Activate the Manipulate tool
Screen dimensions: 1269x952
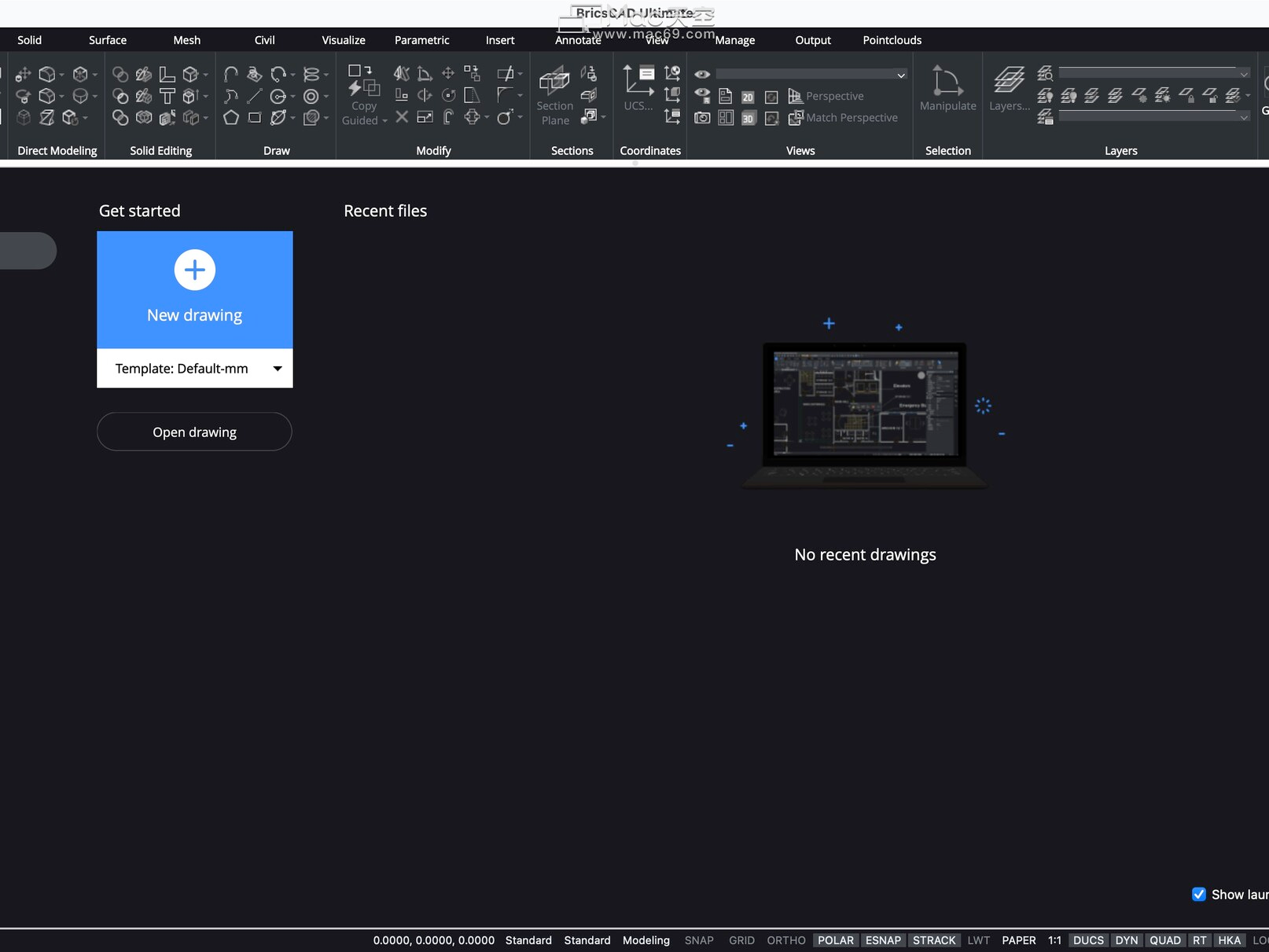point(947,86)
